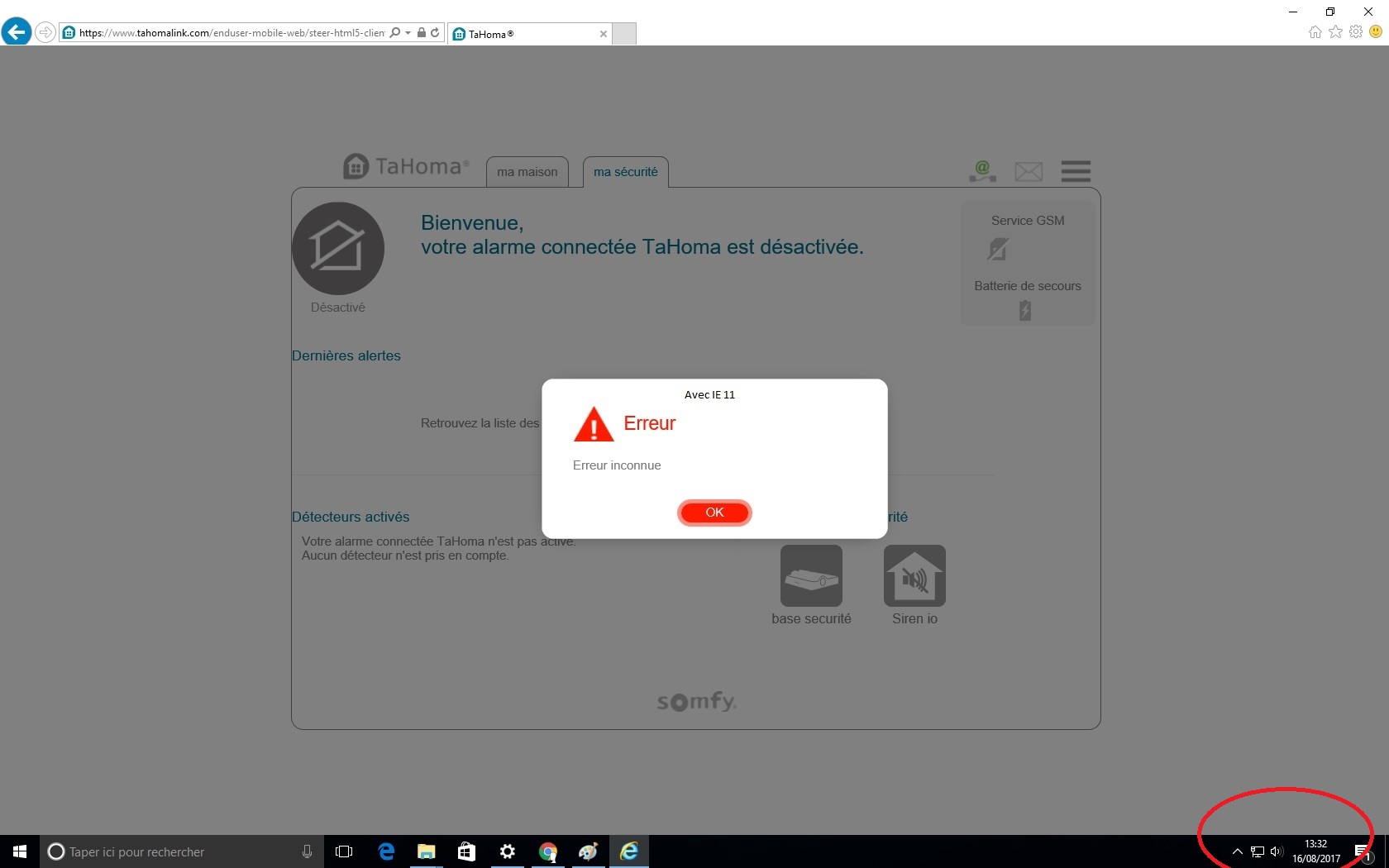Viewport: 1389px width, 868px height.
Task: Click the somfy logo
Action: 696,701
